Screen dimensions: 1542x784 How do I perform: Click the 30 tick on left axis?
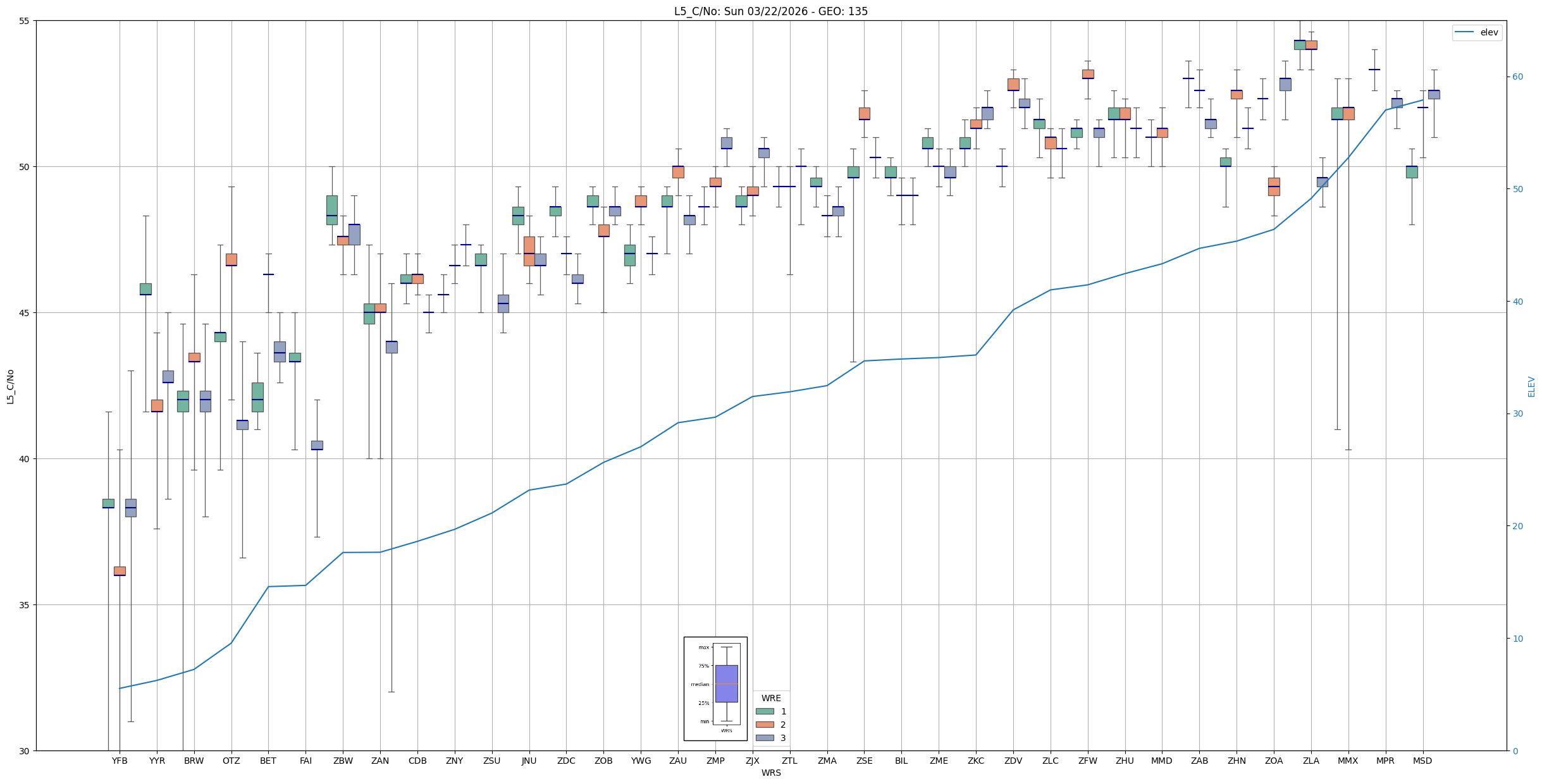point(24,751)
